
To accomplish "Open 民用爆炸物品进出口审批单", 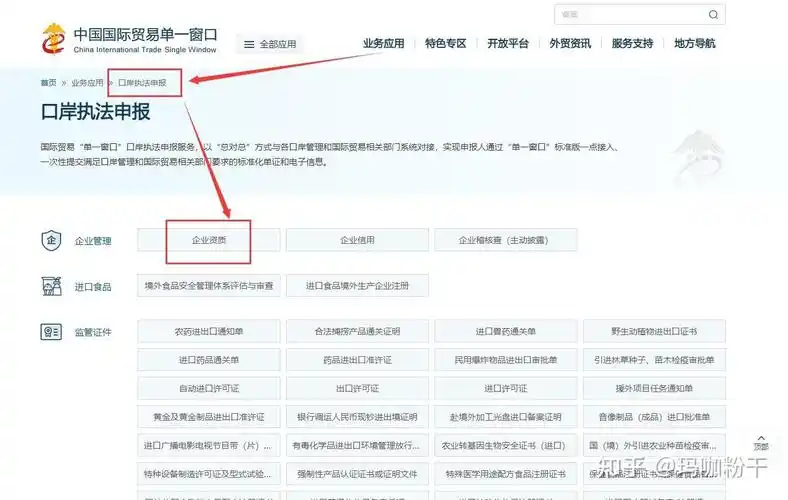I will (x=506, y=360).
